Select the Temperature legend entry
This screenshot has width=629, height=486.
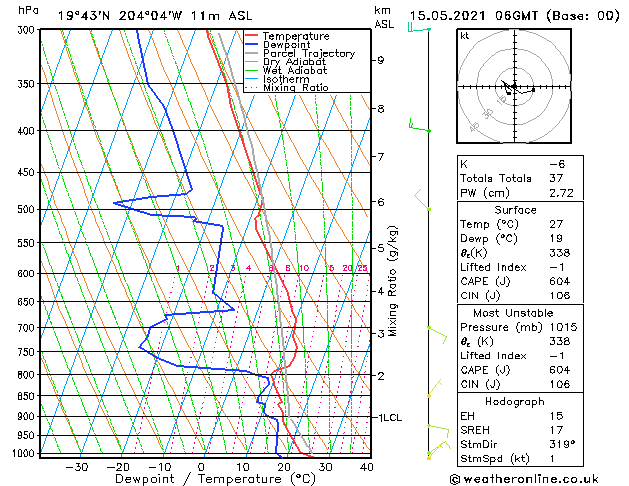pos(296,36)
